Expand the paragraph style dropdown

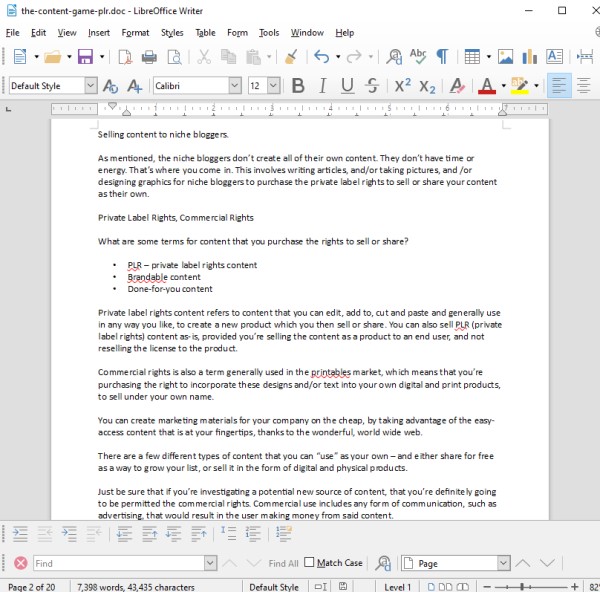click(x=91, y=86)
